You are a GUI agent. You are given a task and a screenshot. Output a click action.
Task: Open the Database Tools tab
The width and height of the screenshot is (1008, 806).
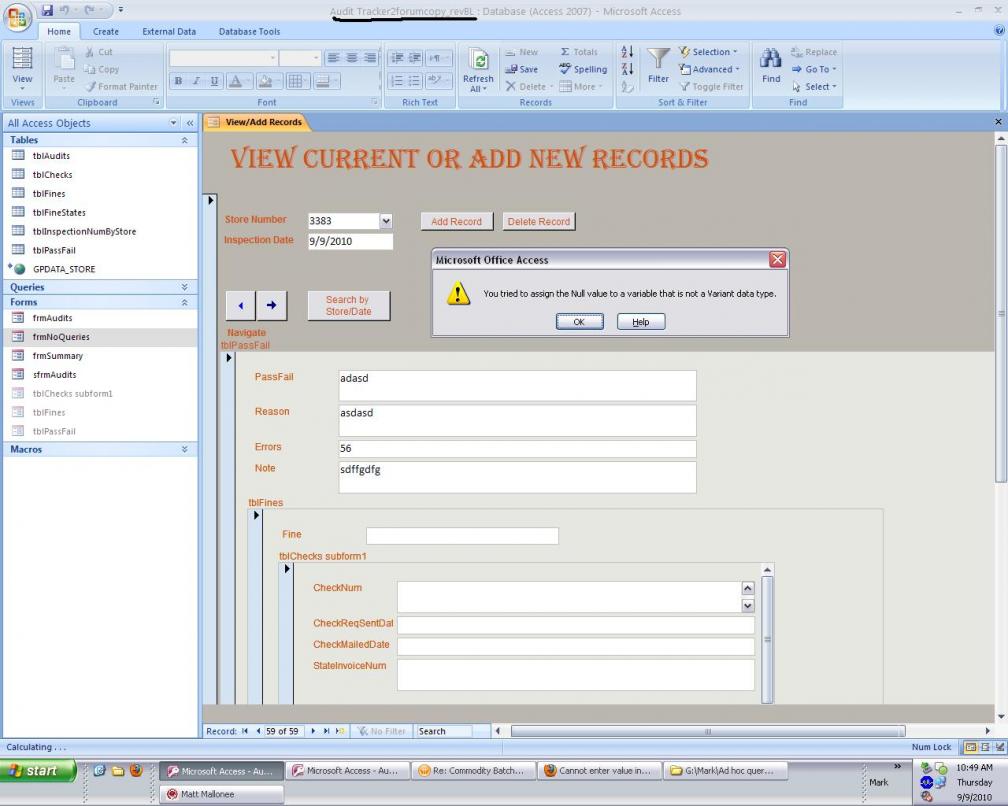[249, 31]
